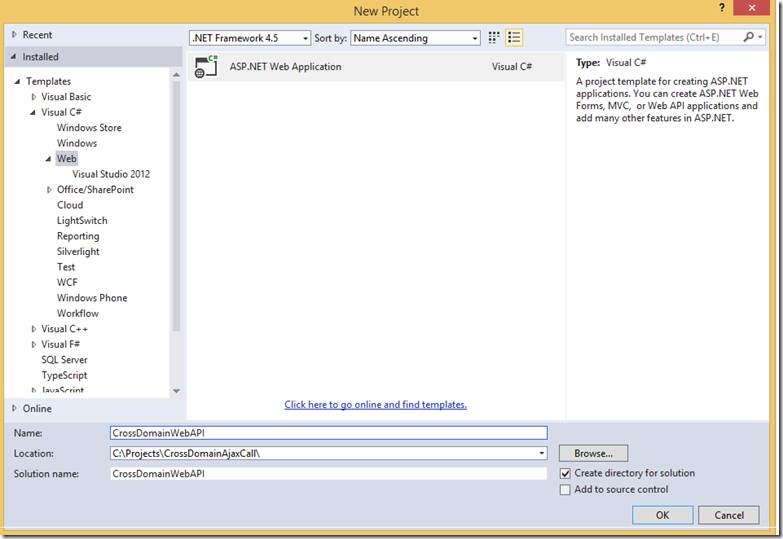
Task: Collapse the Visual C# node arrow
Action: click(33, 112)
